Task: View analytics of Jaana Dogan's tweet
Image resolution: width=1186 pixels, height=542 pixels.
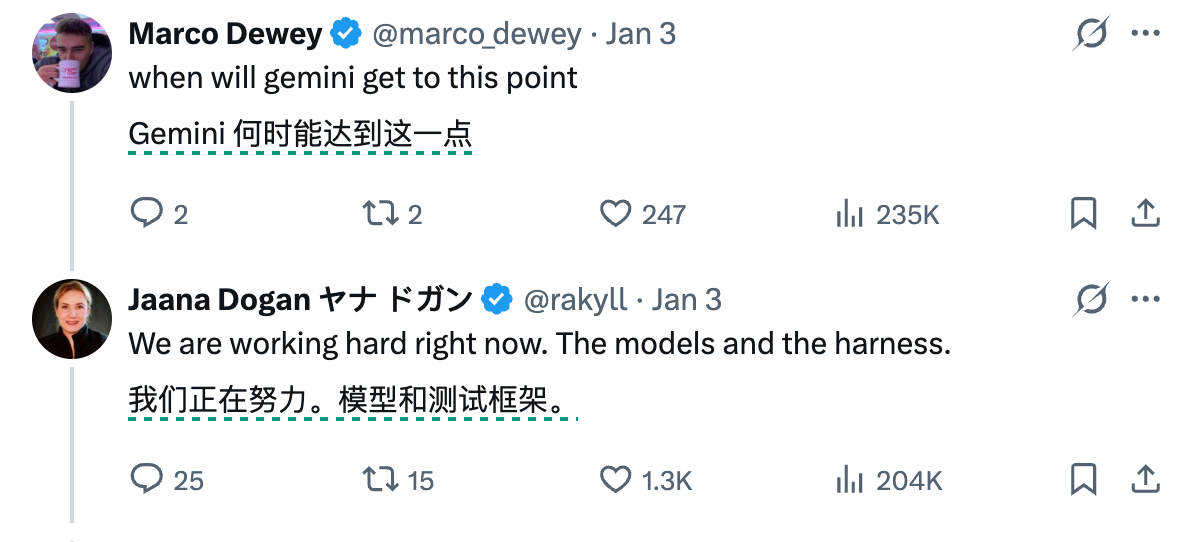Action: 849,479
